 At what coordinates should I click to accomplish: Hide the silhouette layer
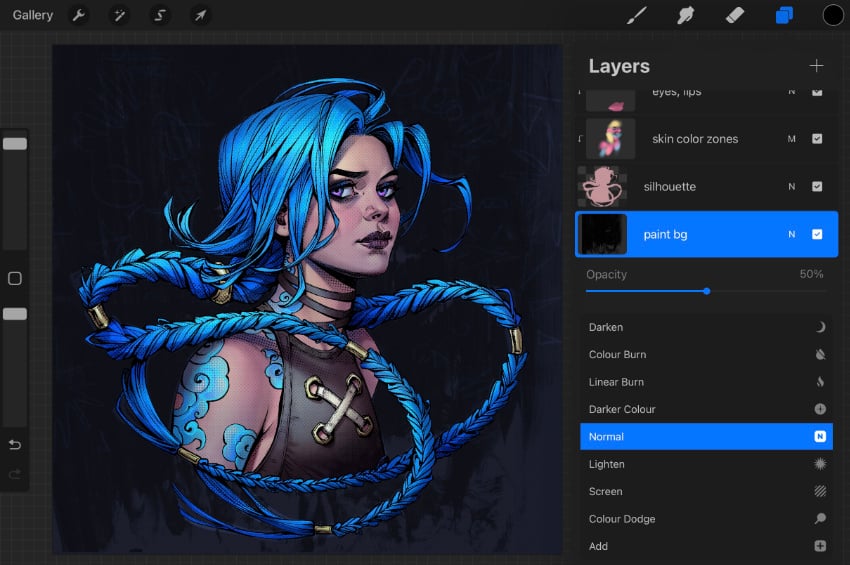point(817,187)
